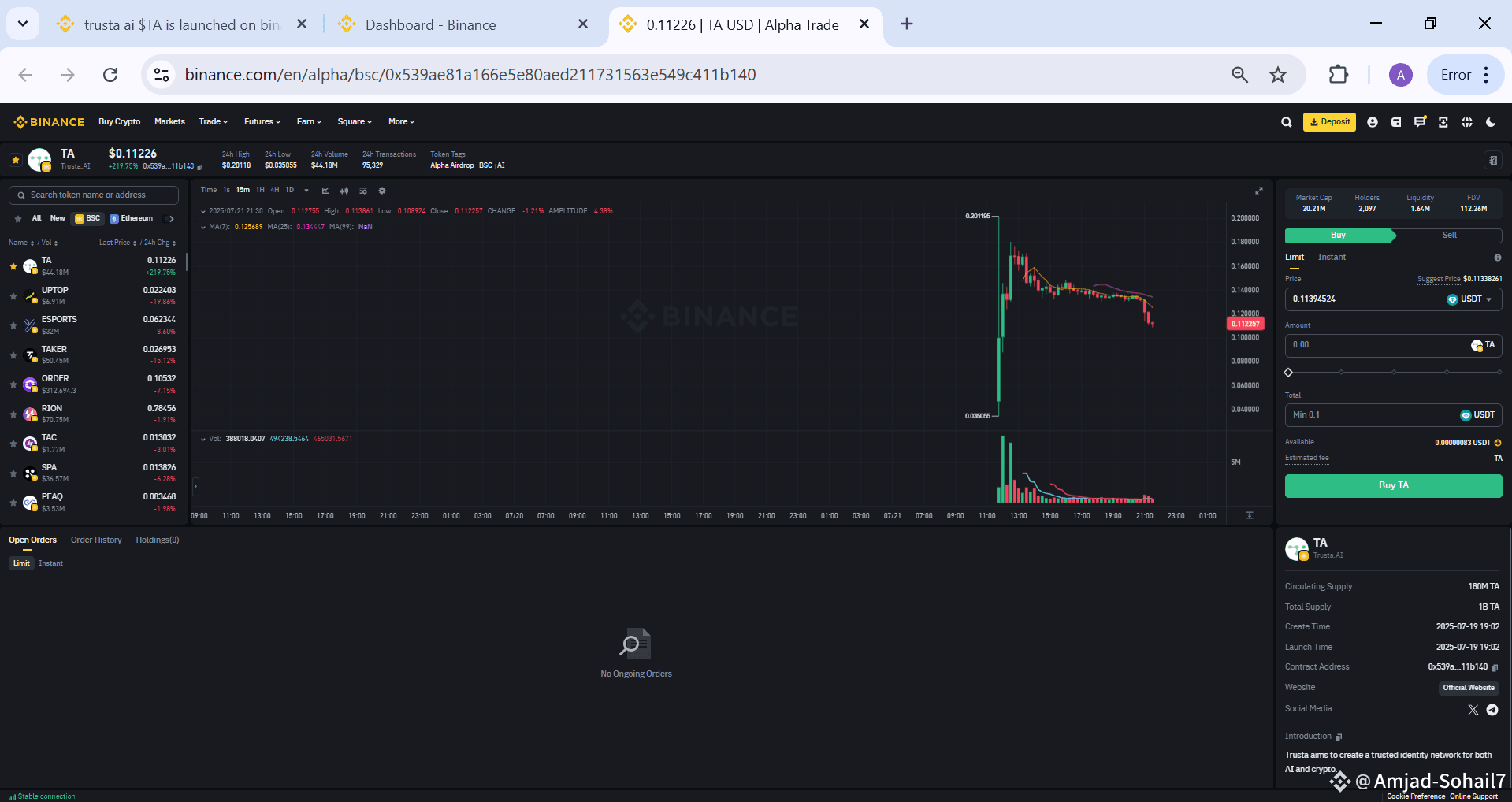Image resolution: width=1512 pixels, height=802 pixels.
Task: Click the yellow plus add-funds icon
Action: (1498, 443)
